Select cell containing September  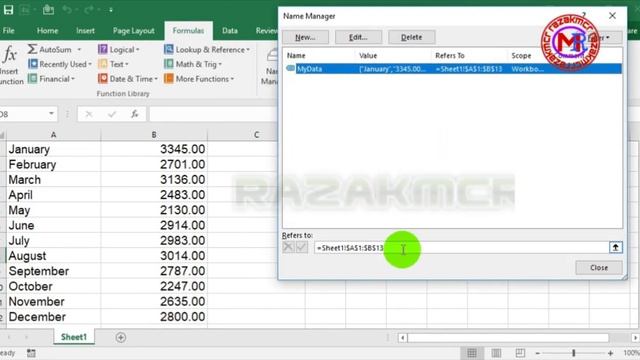click(x=53, y=271)
